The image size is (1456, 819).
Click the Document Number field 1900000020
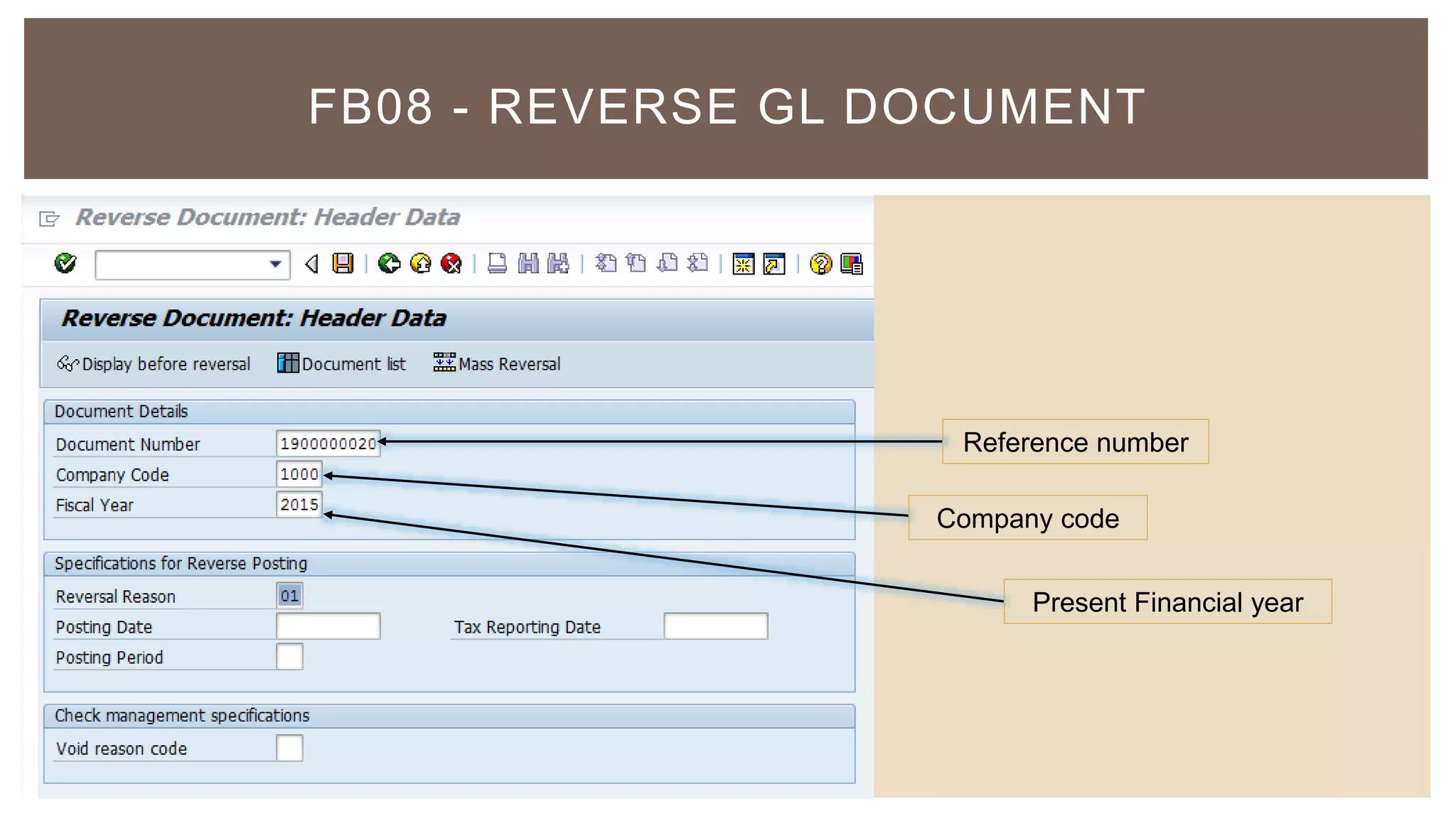[328, 444]
